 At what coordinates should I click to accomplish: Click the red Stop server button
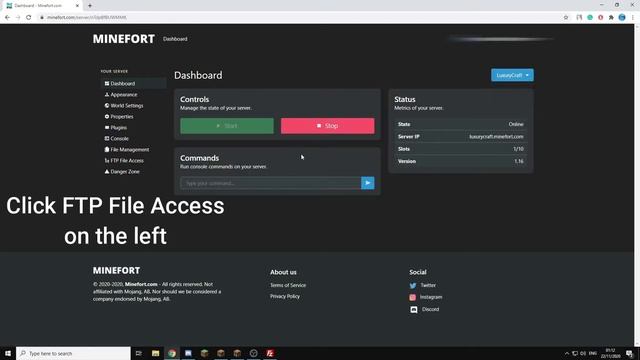327,126
